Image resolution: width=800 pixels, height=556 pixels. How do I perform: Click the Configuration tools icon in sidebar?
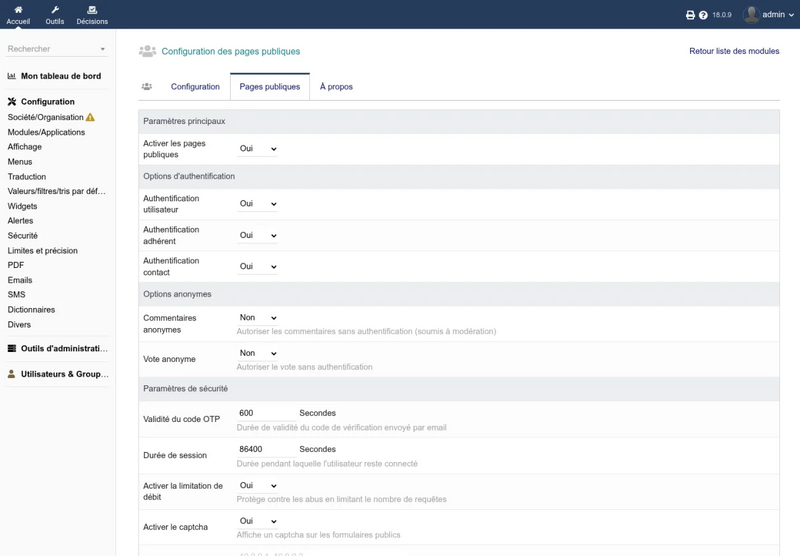[x=12, y=102]
